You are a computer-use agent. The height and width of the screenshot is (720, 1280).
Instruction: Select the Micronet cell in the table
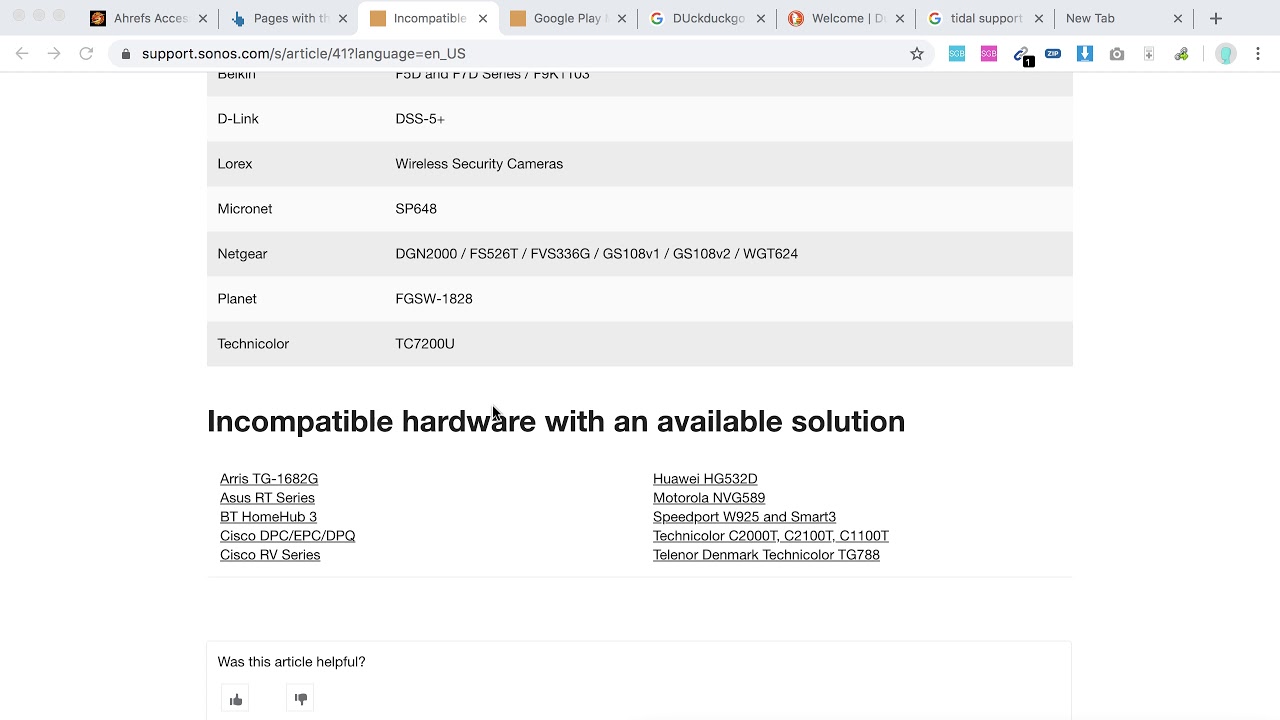[245, 209]
